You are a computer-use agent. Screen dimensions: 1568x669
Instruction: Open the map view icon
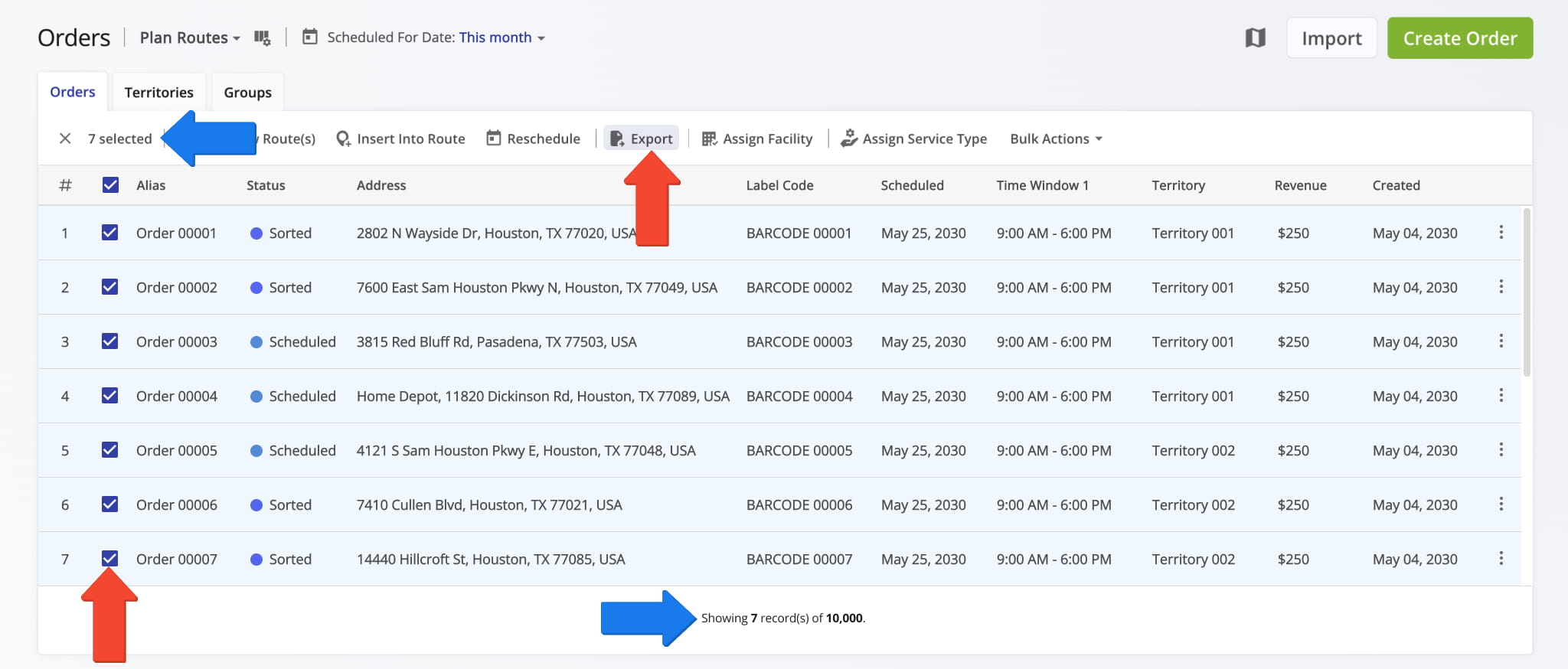1255,38
